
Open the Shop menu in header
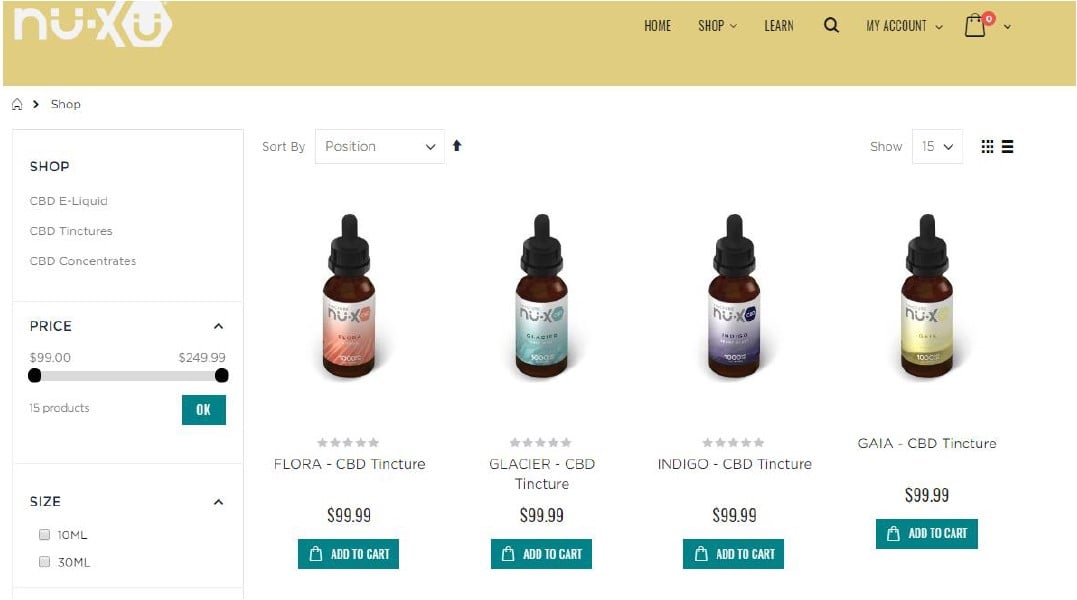point(717,25)
